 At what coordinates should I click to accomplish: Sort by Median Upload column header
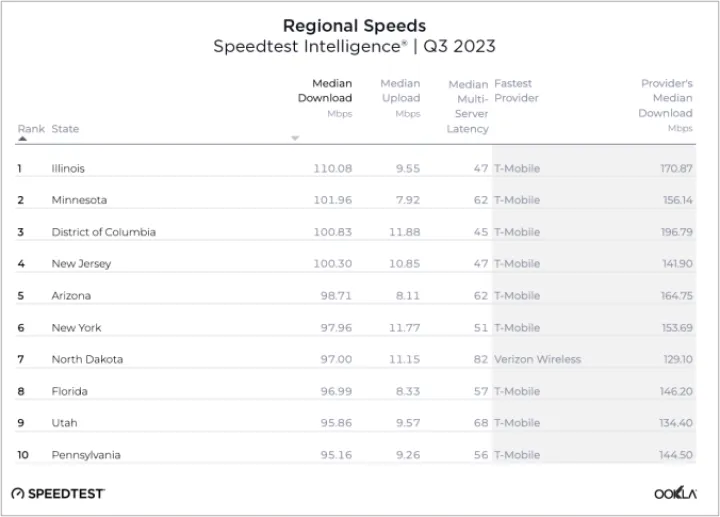pyautogui.click(x=400, y=91)
